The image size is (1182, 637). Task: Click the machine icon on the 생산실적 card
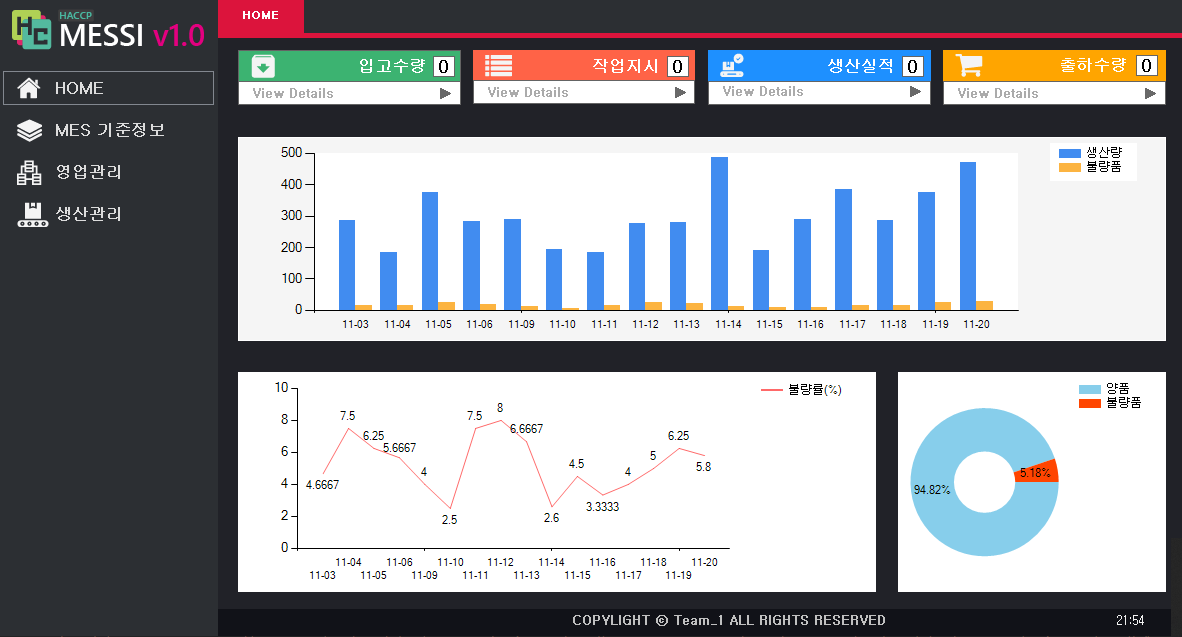(x=730, y=64)
